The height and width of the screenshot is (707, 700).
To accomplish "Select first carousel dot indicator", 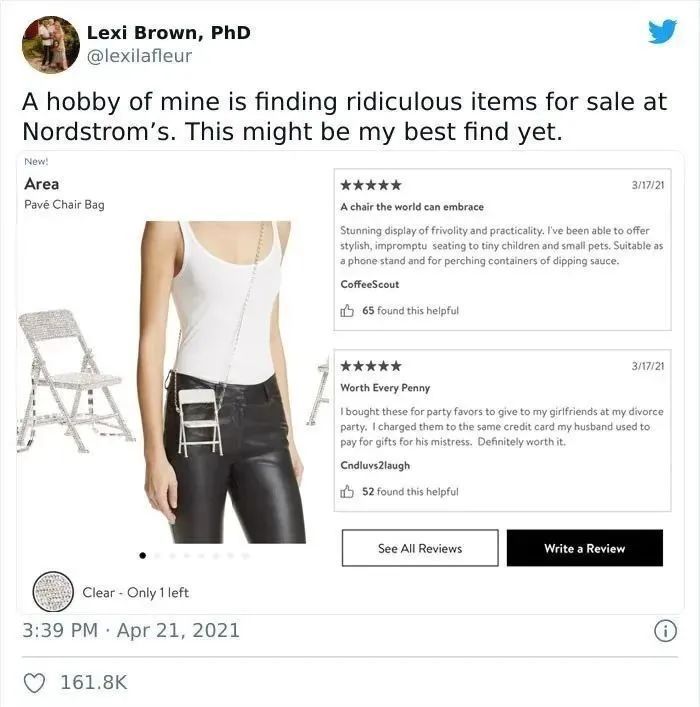I will coord(143,556).
